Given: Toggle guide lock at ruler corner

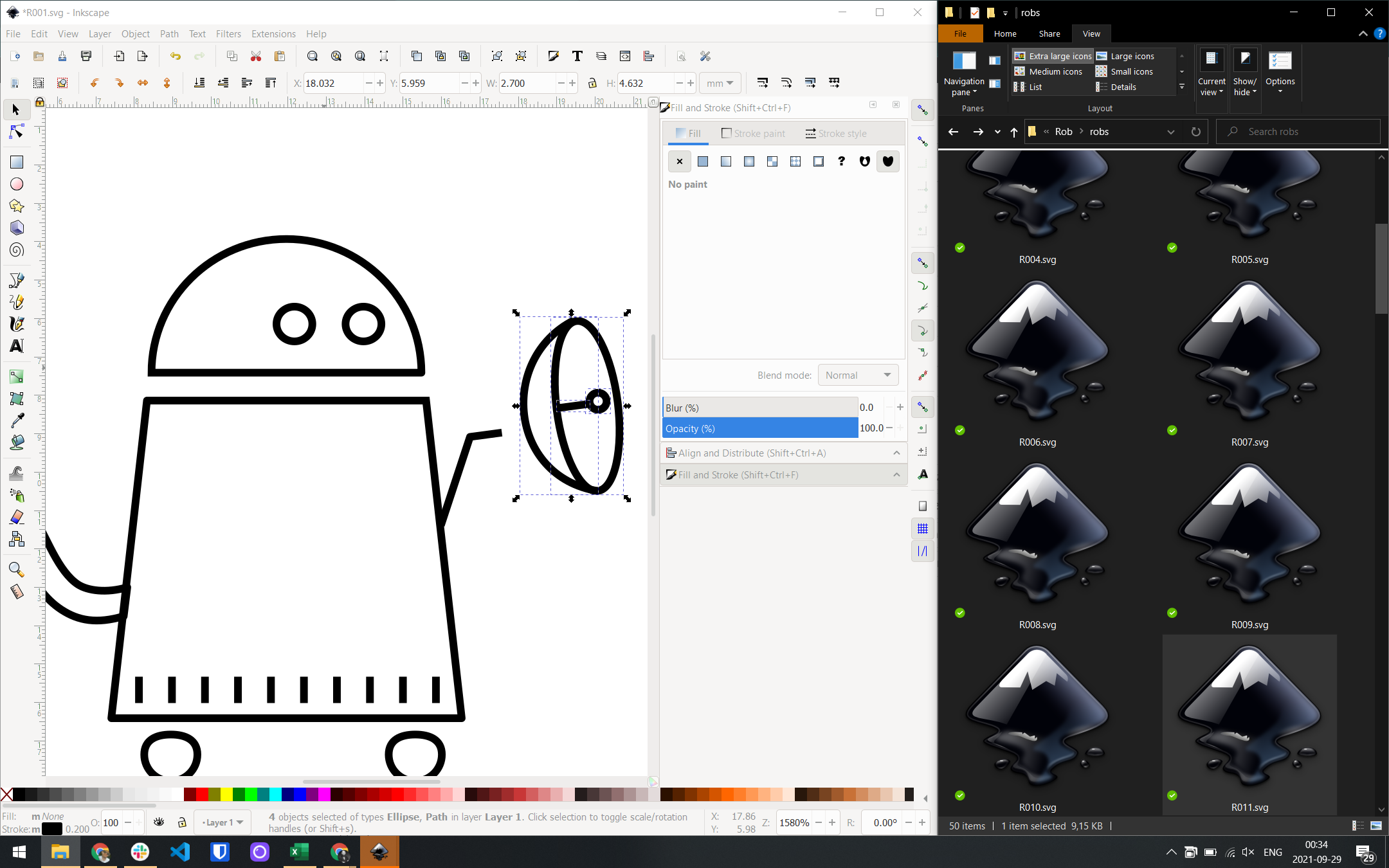Looking at the screenshot, I should click(40, 102).
